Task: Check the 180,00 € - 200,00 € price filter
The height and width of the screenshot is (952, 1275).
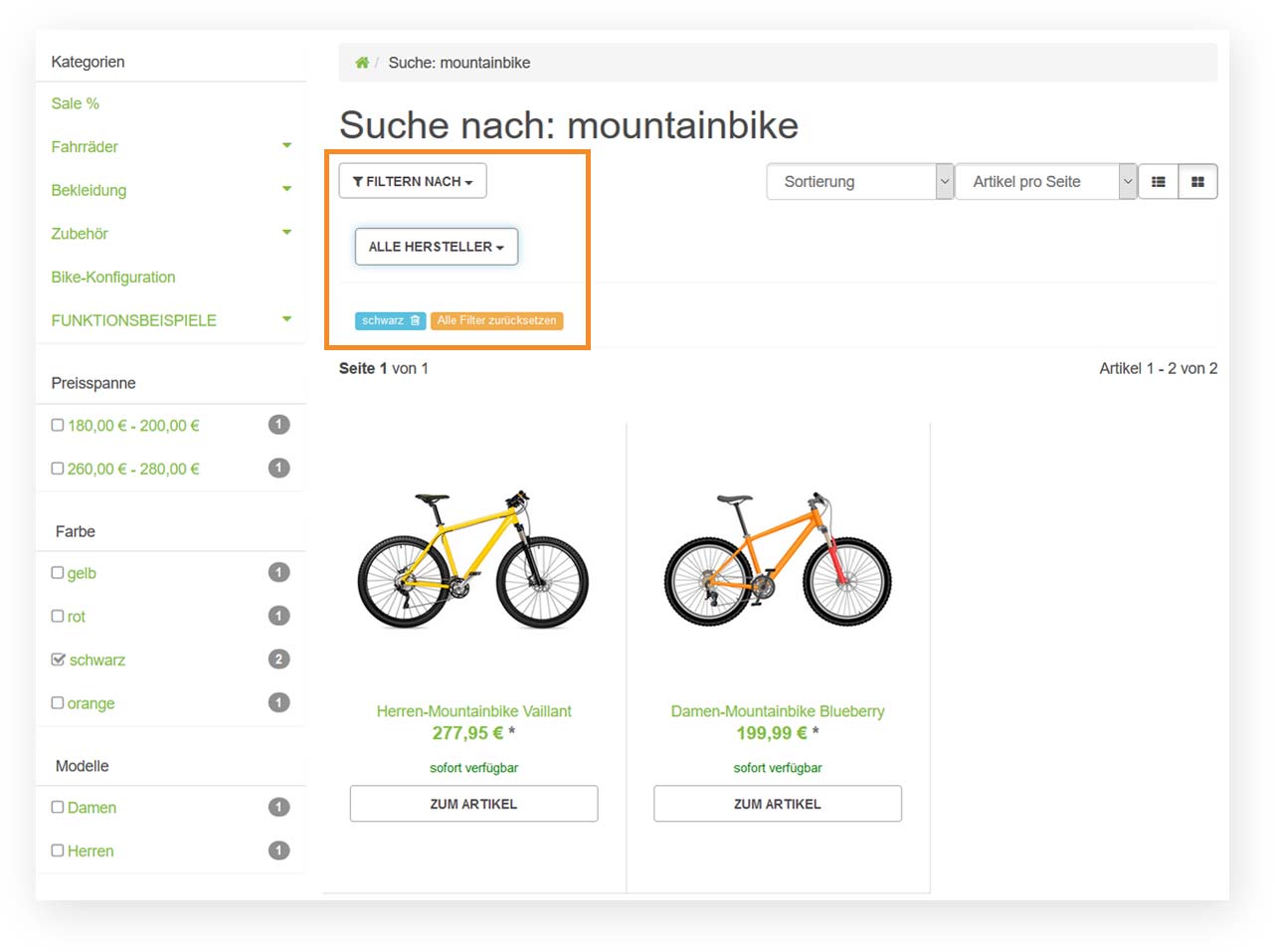Action: 58,425
